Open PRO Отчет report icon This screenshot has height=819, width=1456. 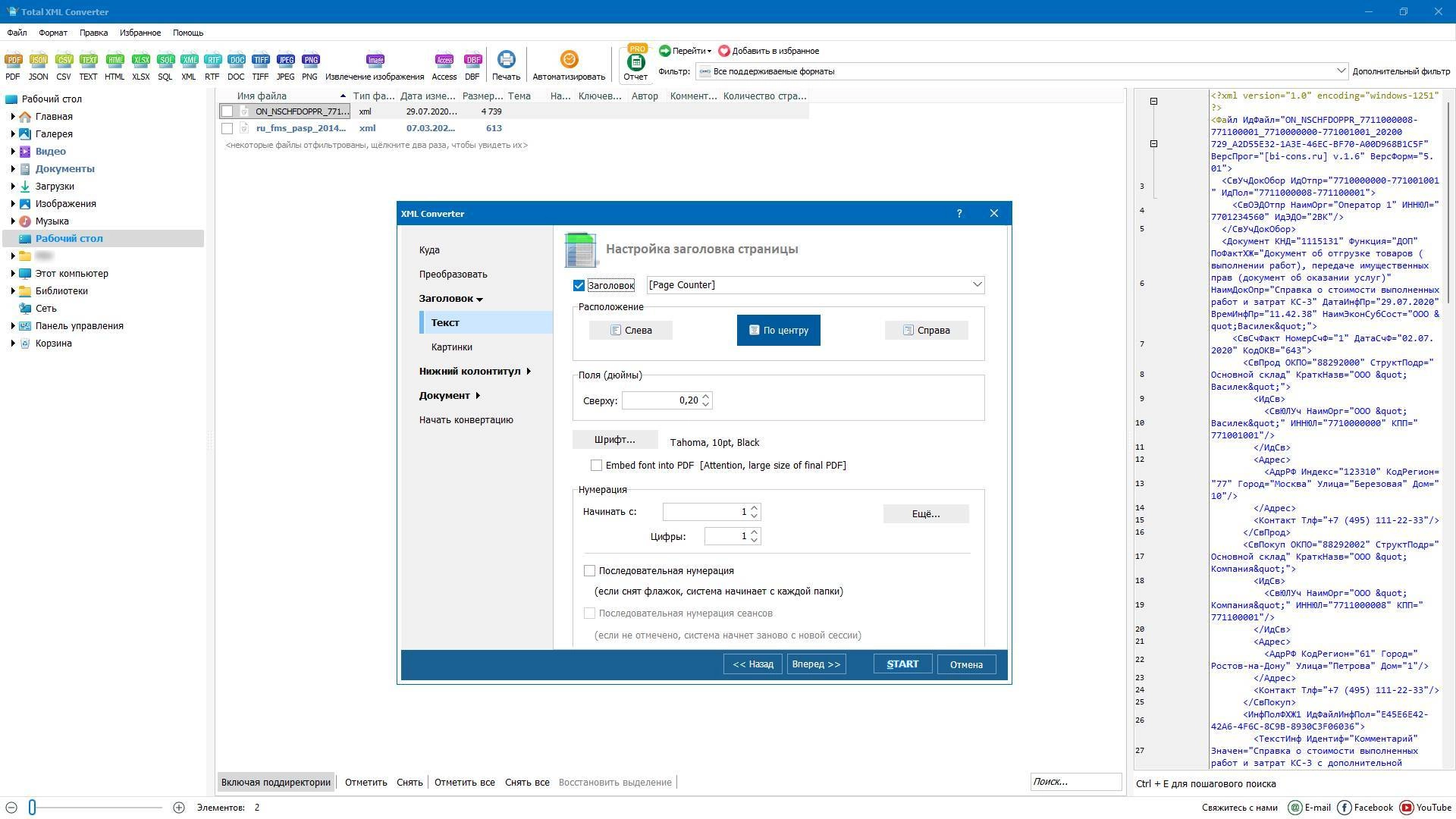click(635, 62)
